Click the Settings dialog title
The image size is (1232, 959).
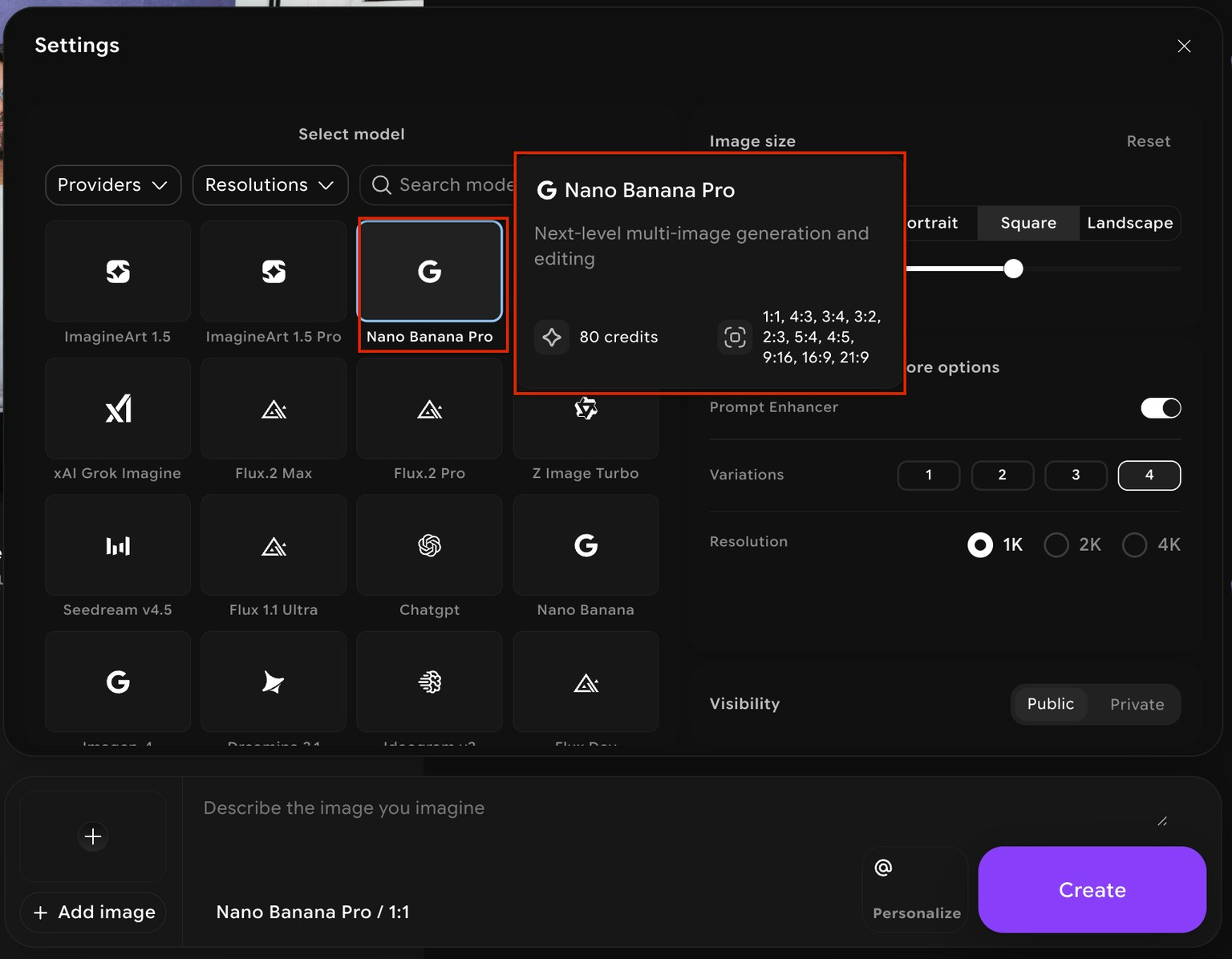[x=77, y=46]
